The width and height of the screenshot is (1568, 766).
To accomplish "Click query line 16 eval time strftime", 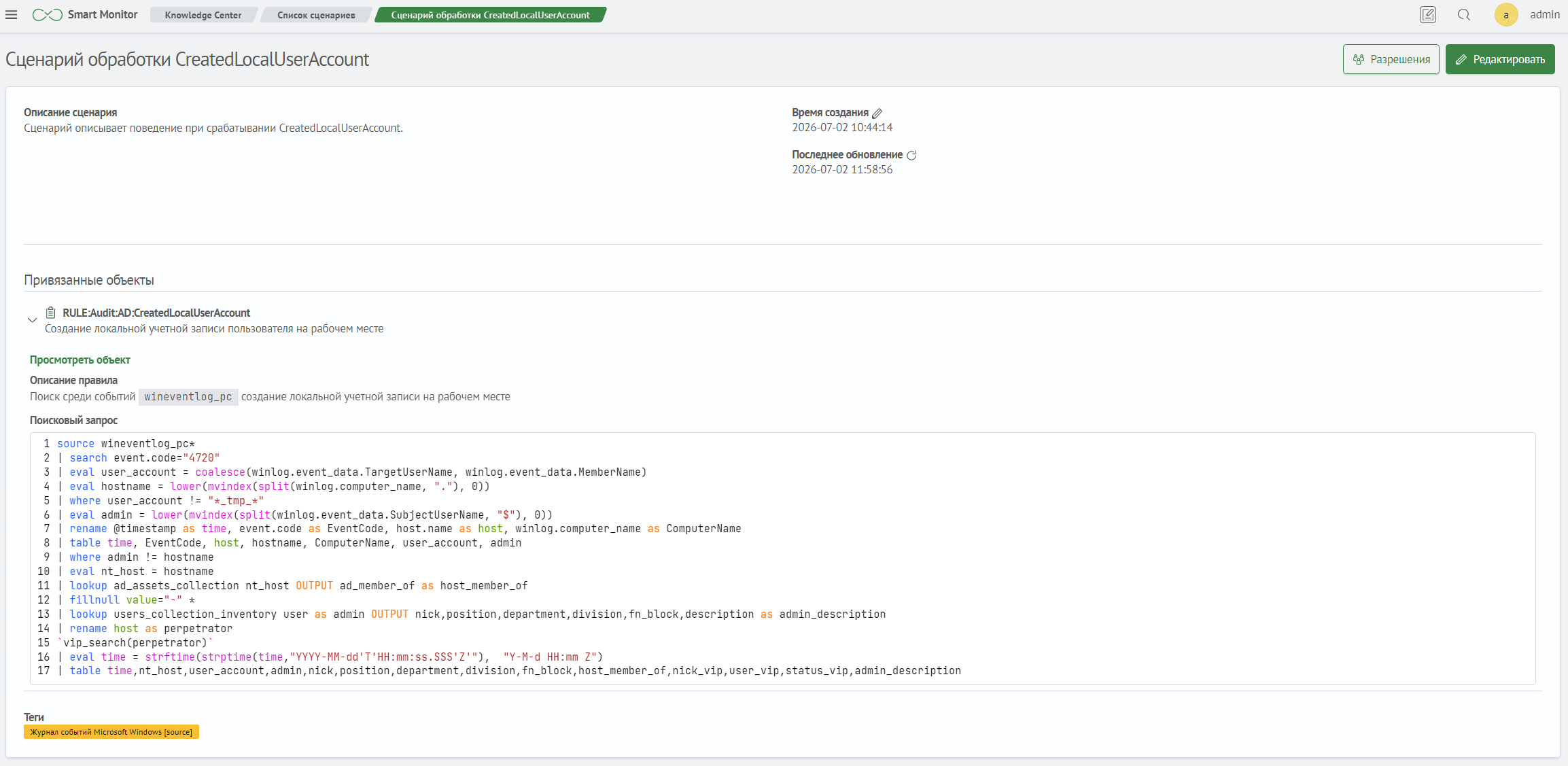I will pos(330,657).
